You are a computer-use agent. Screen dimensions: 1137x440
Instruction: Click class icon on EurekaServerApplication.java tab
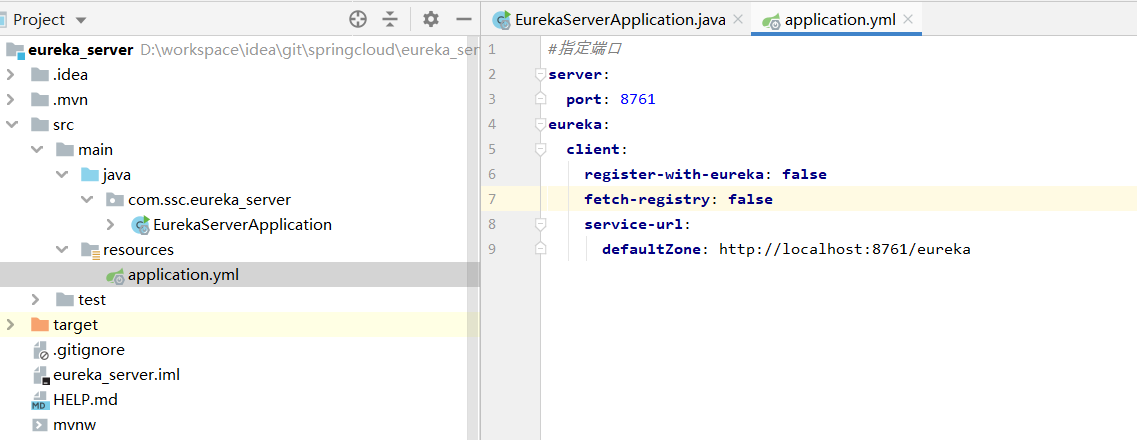[501, 20]
